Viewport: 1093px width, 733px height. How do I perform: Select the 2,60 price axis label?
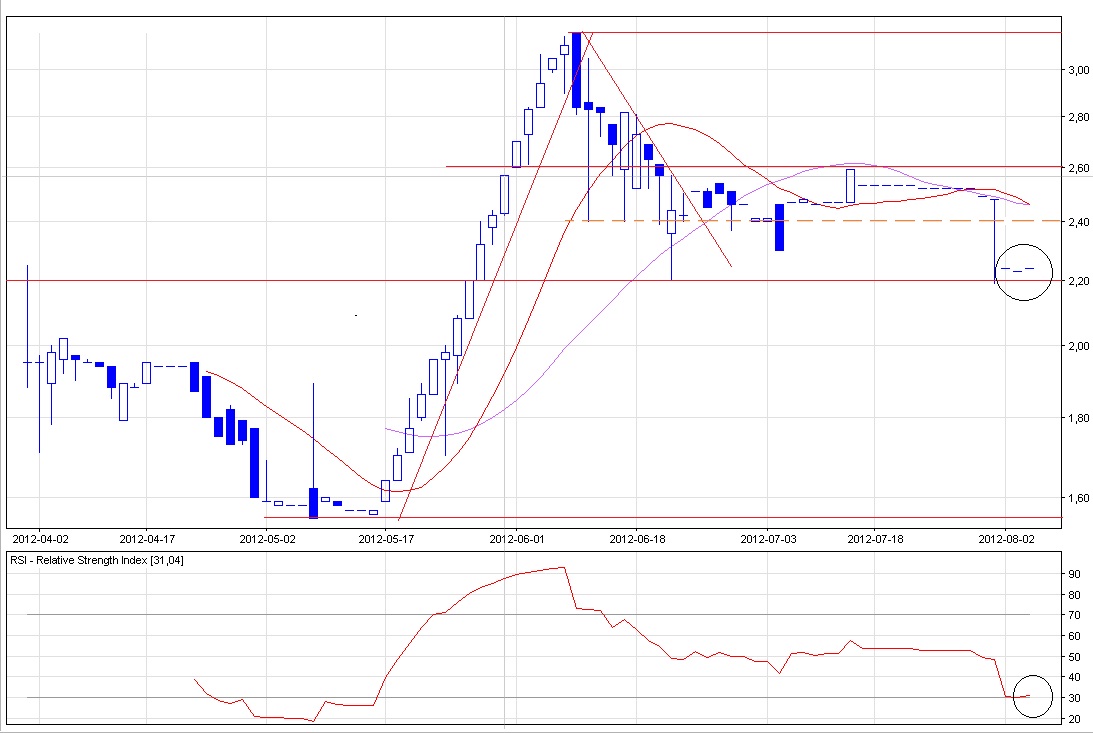tap(1076, 168)
